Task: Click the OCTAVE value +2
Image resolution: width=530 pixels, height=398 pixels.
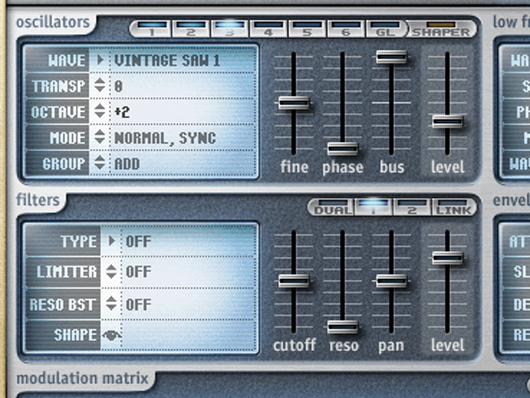Action: (122, 112)
